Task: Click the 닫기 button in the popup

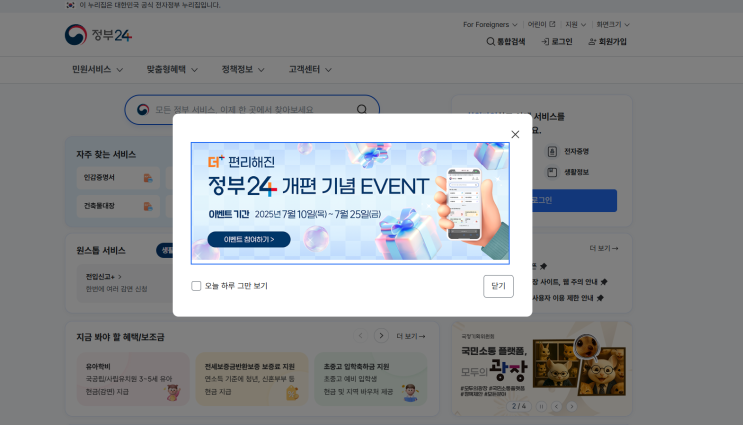Action: 498,286
